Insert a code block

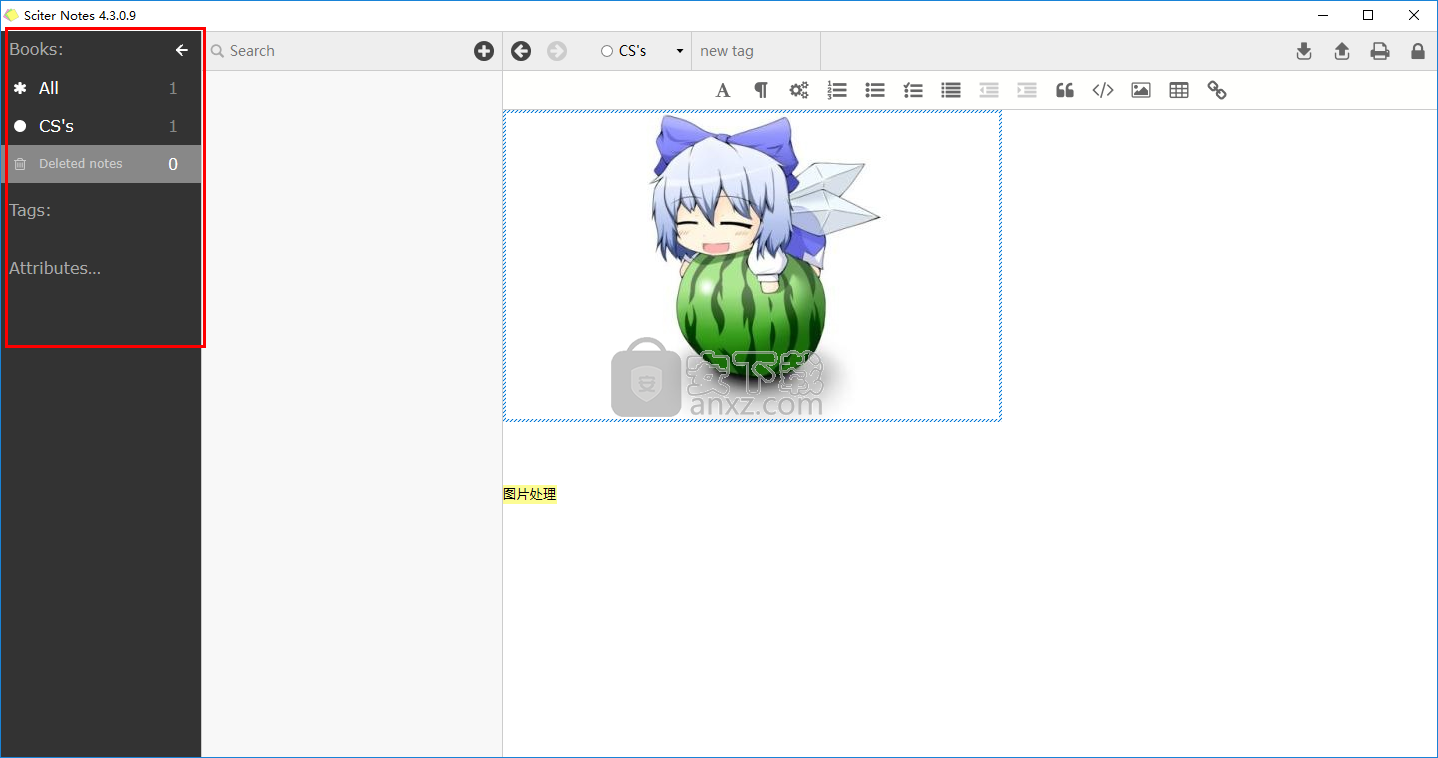1103,90
